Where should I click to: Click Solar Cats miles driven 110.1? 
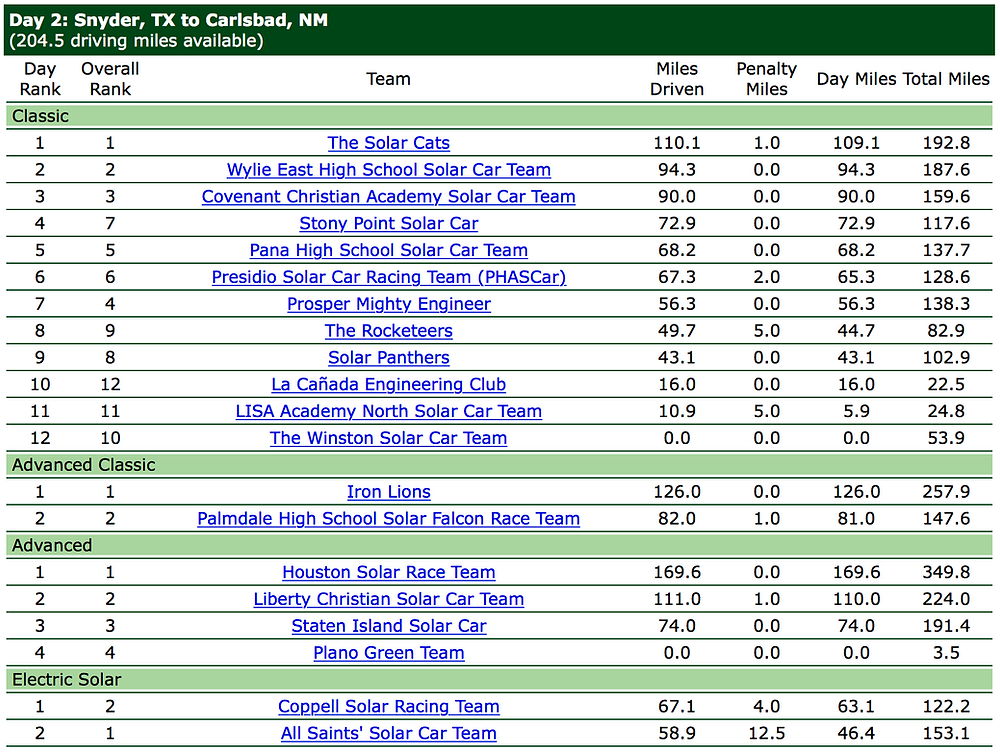click(x=677, y=143)
